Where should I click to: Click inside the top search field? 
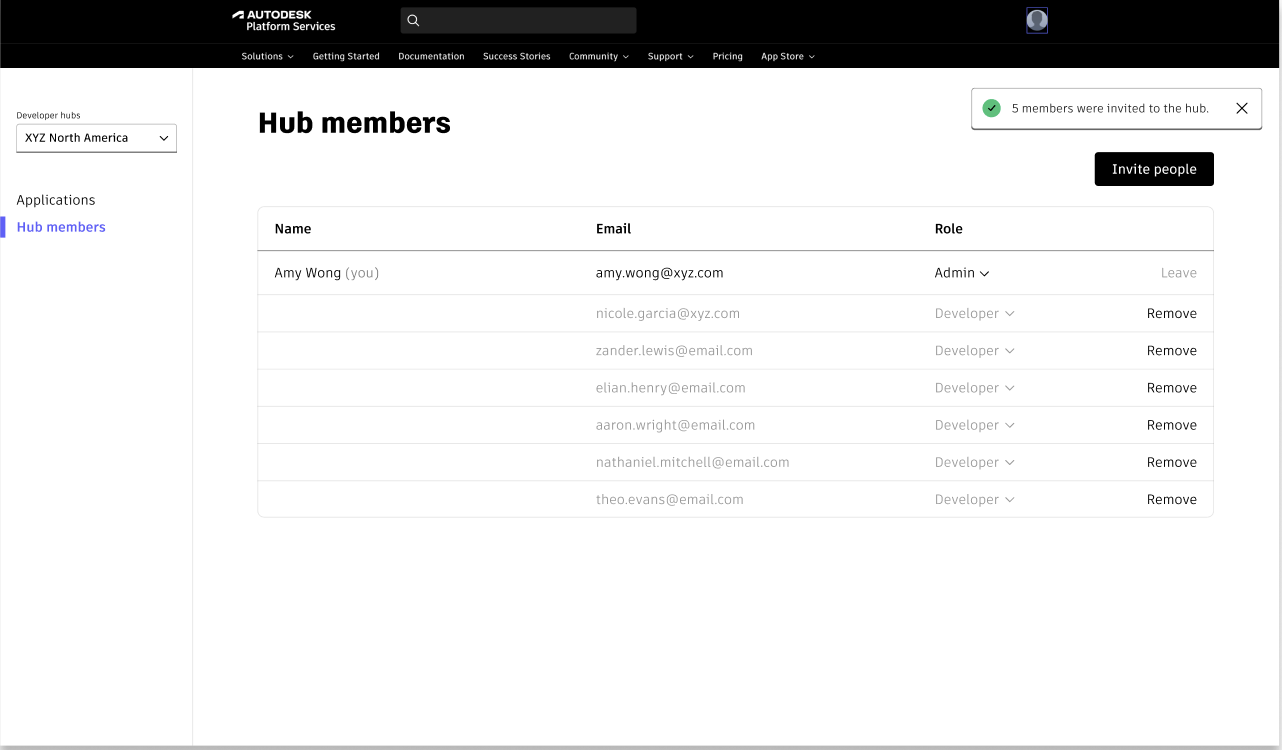pyautogui.click(x=530, y=21)
